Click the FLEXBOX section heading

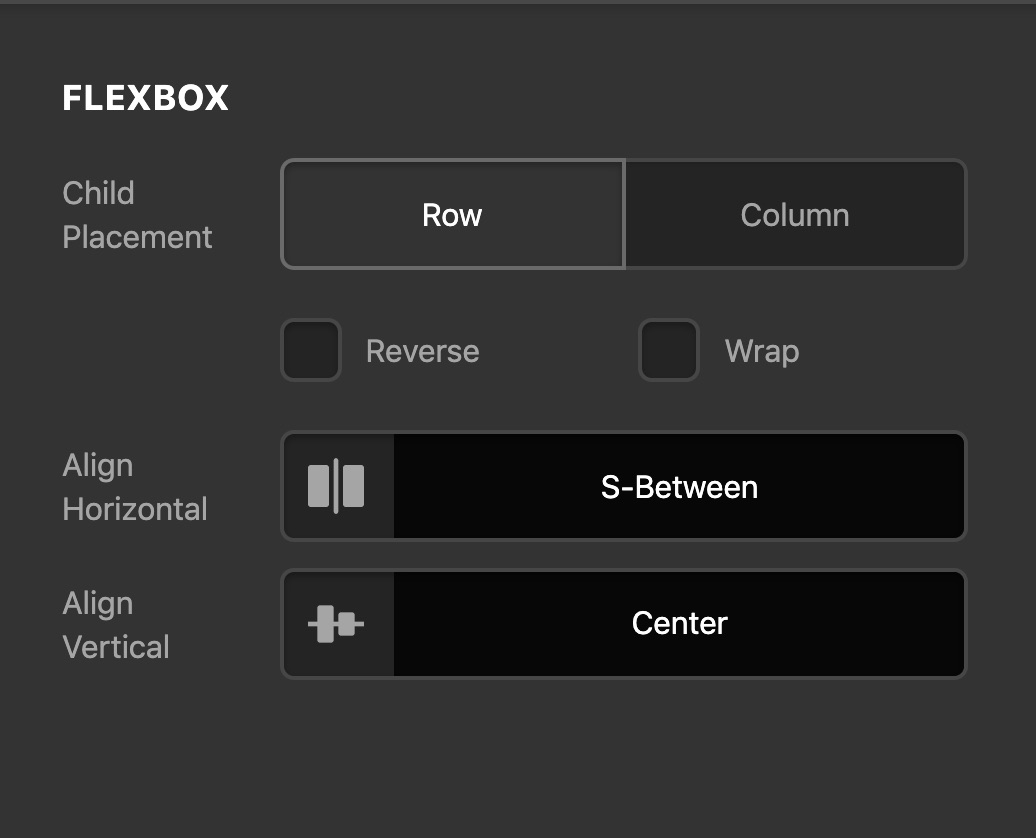click(145, 98)
